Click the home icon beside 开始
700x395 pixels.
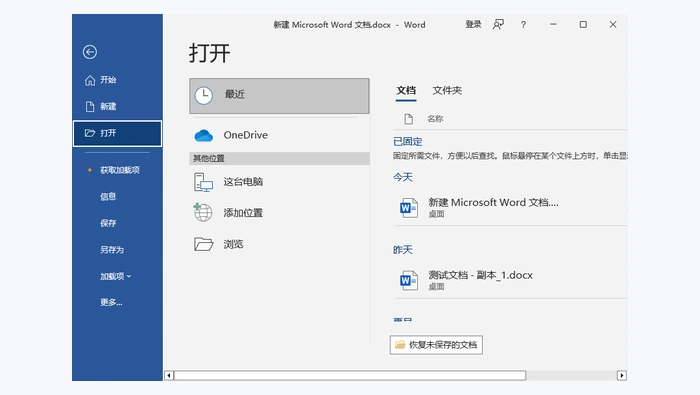tap(90, 80)
